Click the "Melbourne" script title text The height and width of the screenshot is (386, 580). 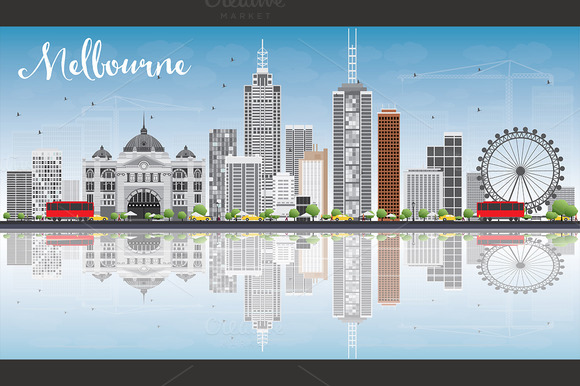click(104, 60)
